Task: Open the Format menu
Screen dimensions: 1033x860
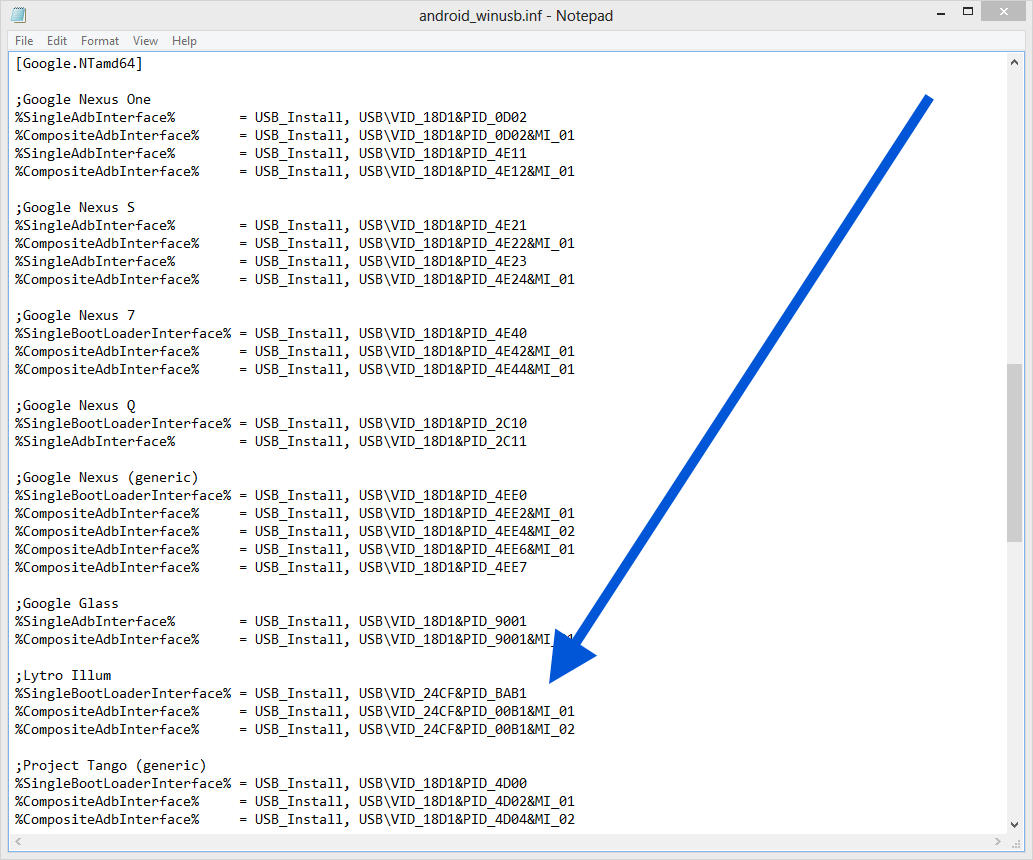Action: [x=99, y=41]
